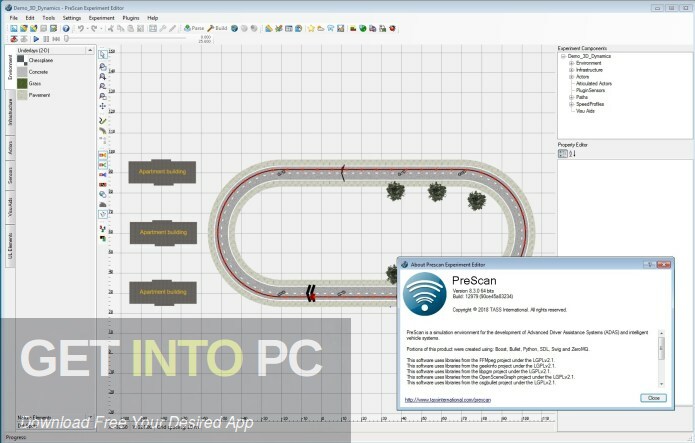Click the step-forward playback button
Viewport: 695px width, 443px height.
pos(56,39)
